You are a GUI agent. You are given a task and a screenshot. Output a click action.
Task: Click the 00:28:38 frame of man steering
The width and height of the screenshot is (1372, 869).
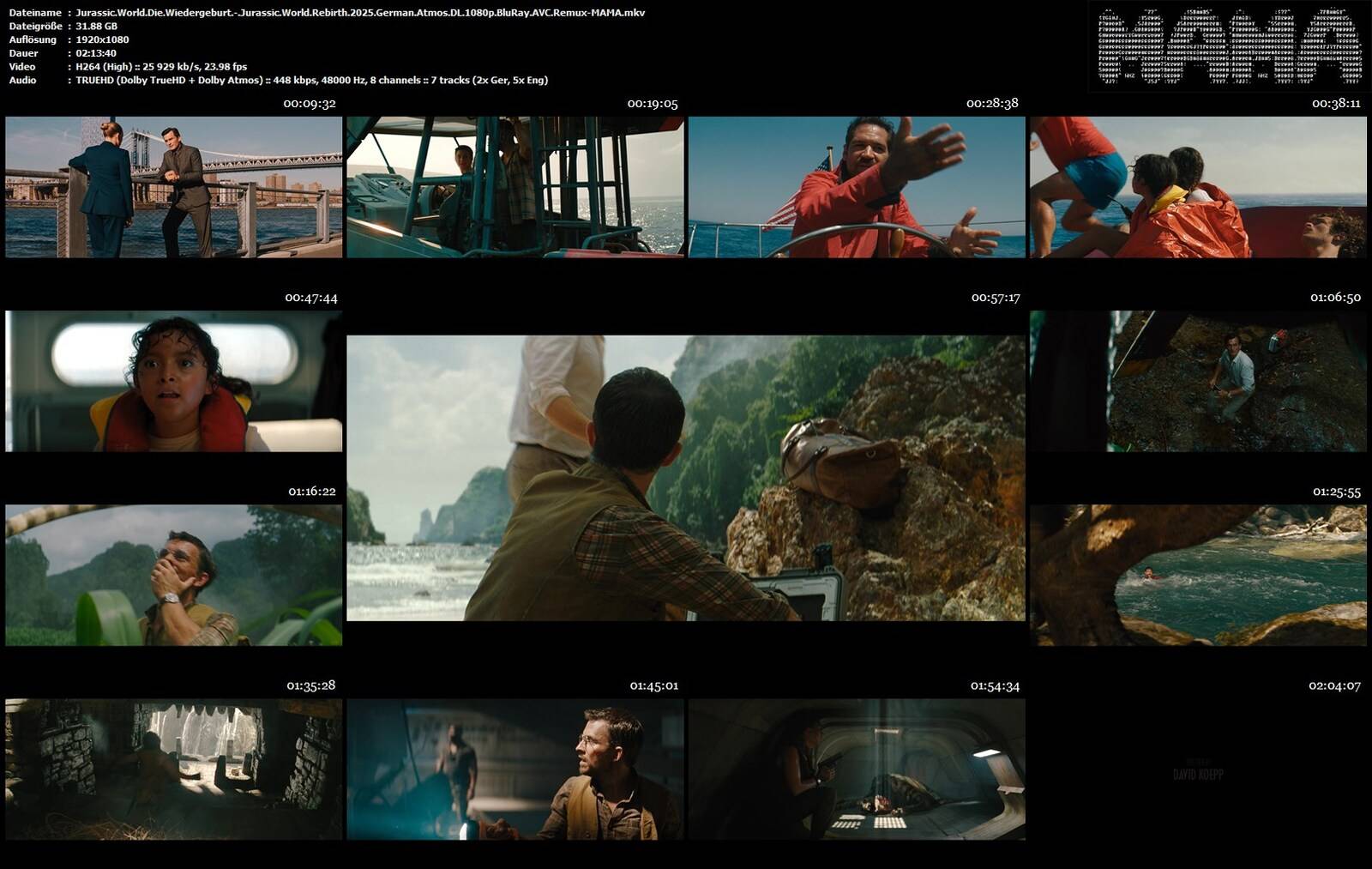point(857,187)
